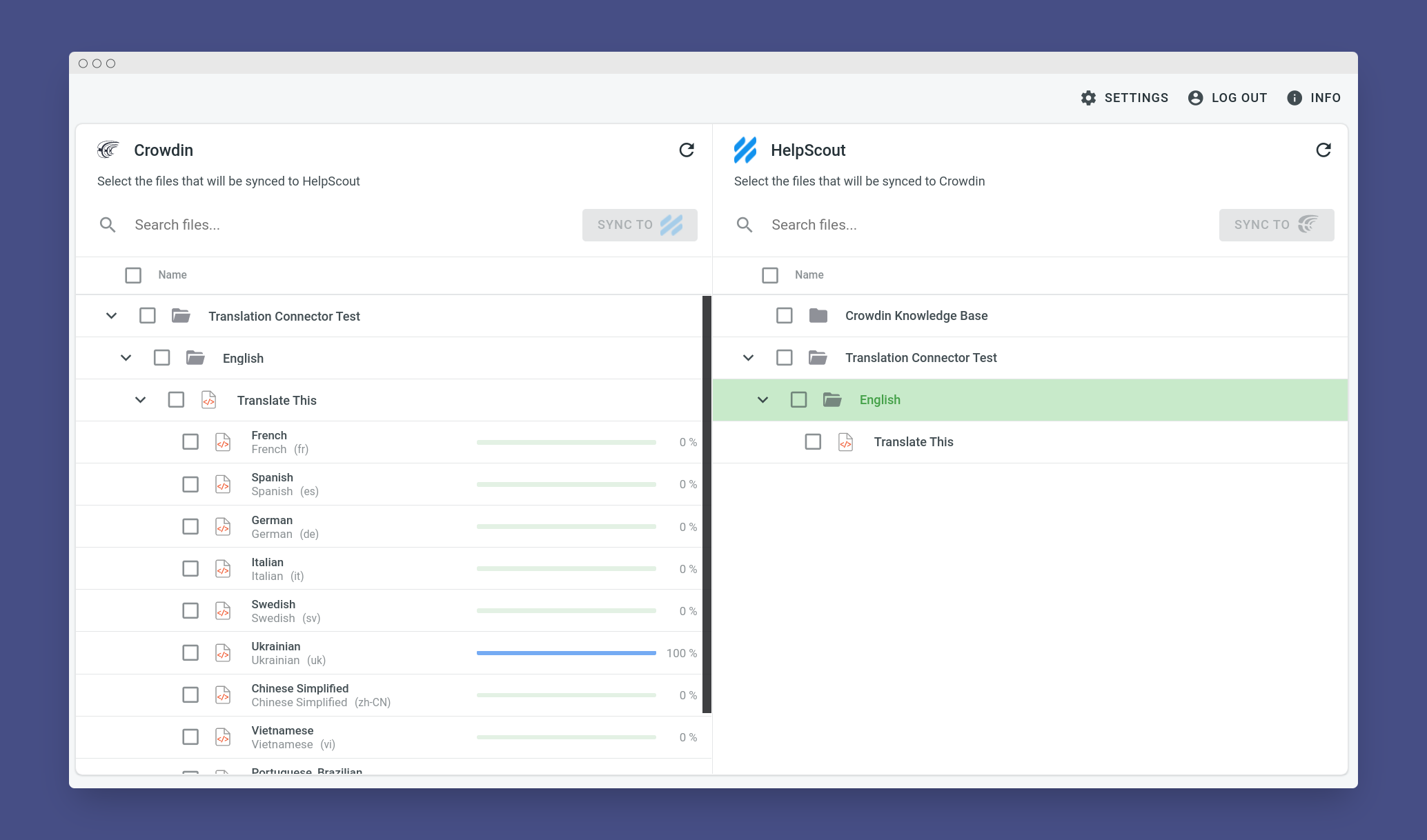Click the French 0% progress bar
The height and width of the screenshot is (840, 1427).
[x=566, y=442]
